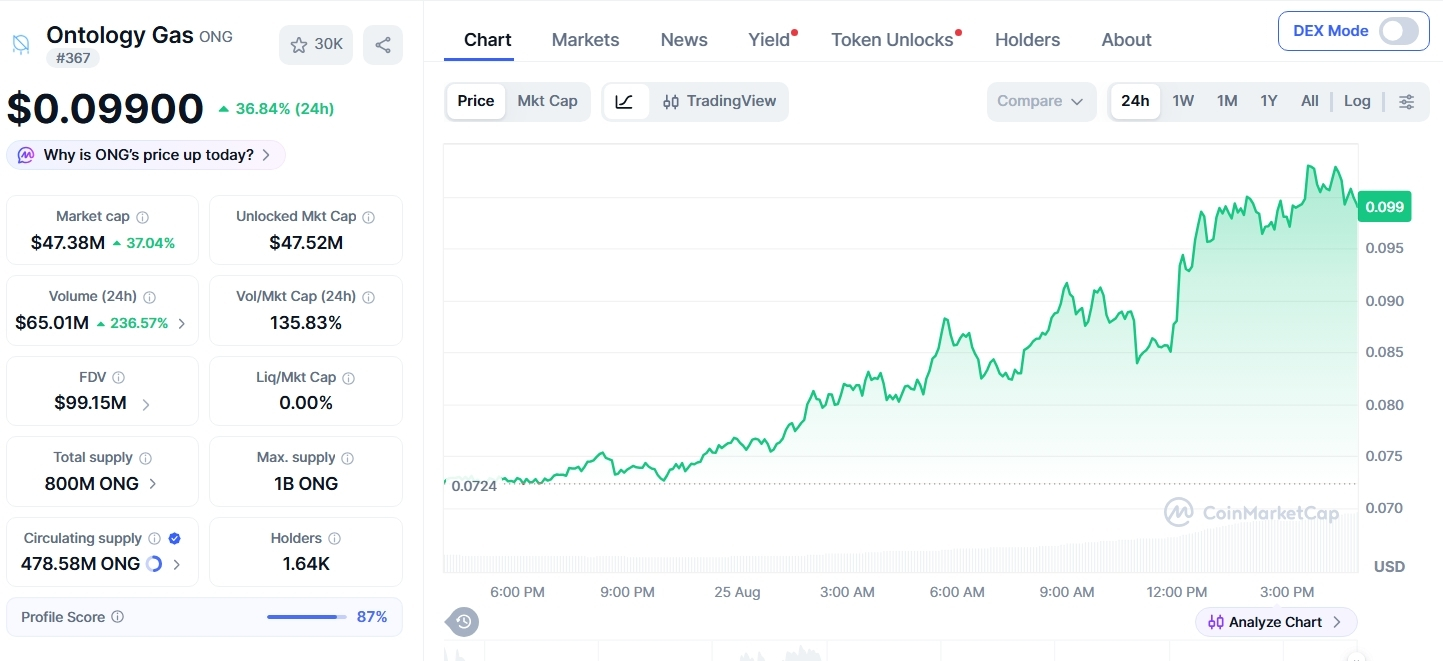Image resolution: width=1443 pixels, height=661 pixels.
Task: Expand the FDV $99.15M chevron
Action: click(x=146, y=404)
